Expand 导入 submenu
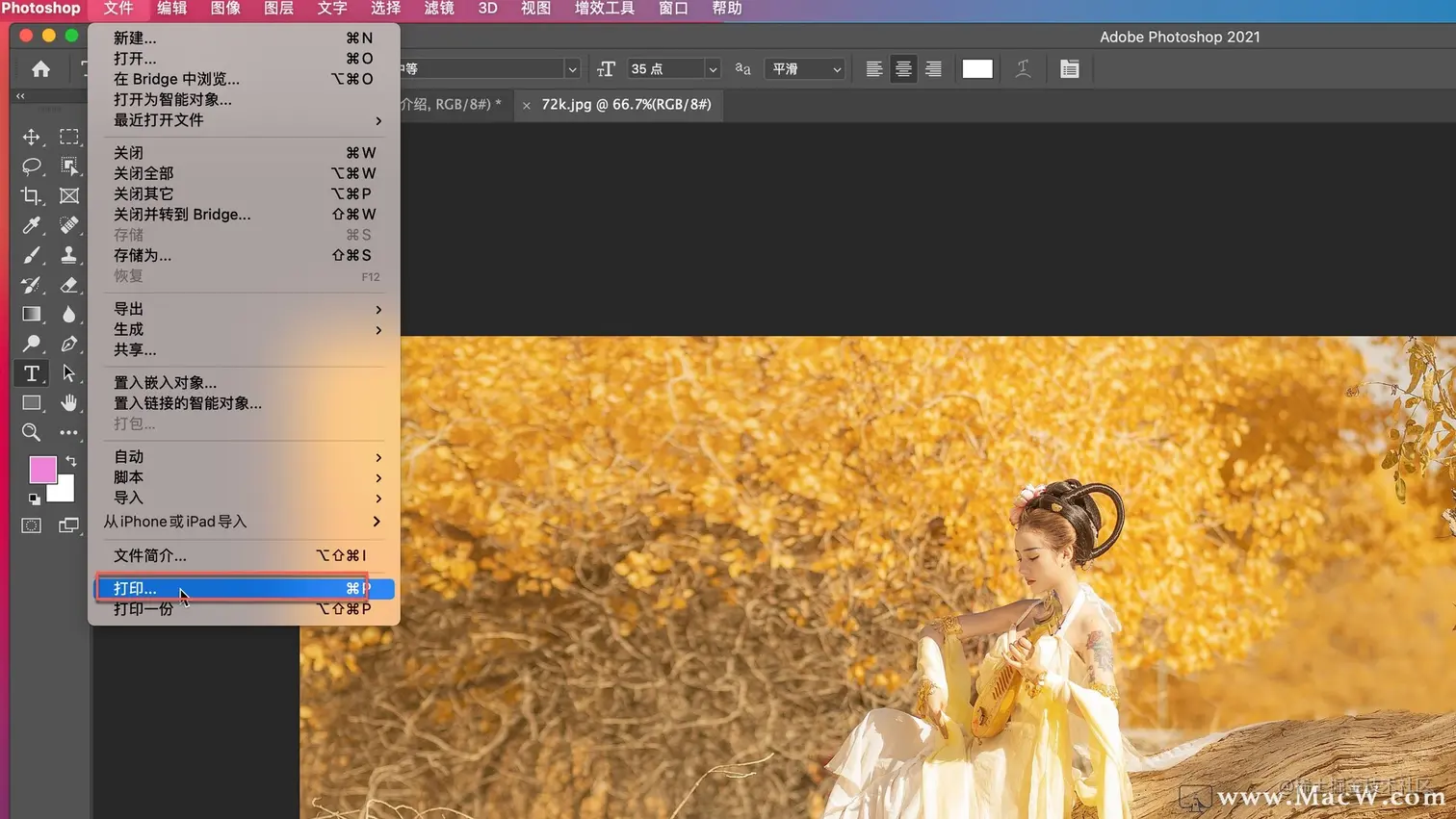The height and width of the screenshot is (819, 1456). pyautogui.click(x=246, y=499)
